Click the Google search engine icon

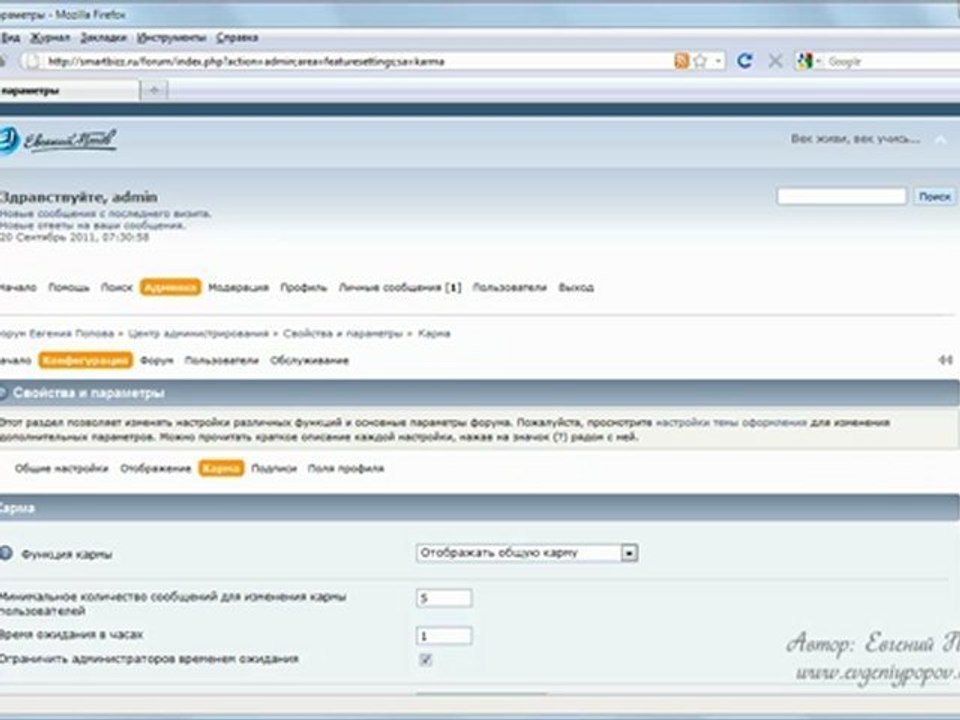coord(804,61)
